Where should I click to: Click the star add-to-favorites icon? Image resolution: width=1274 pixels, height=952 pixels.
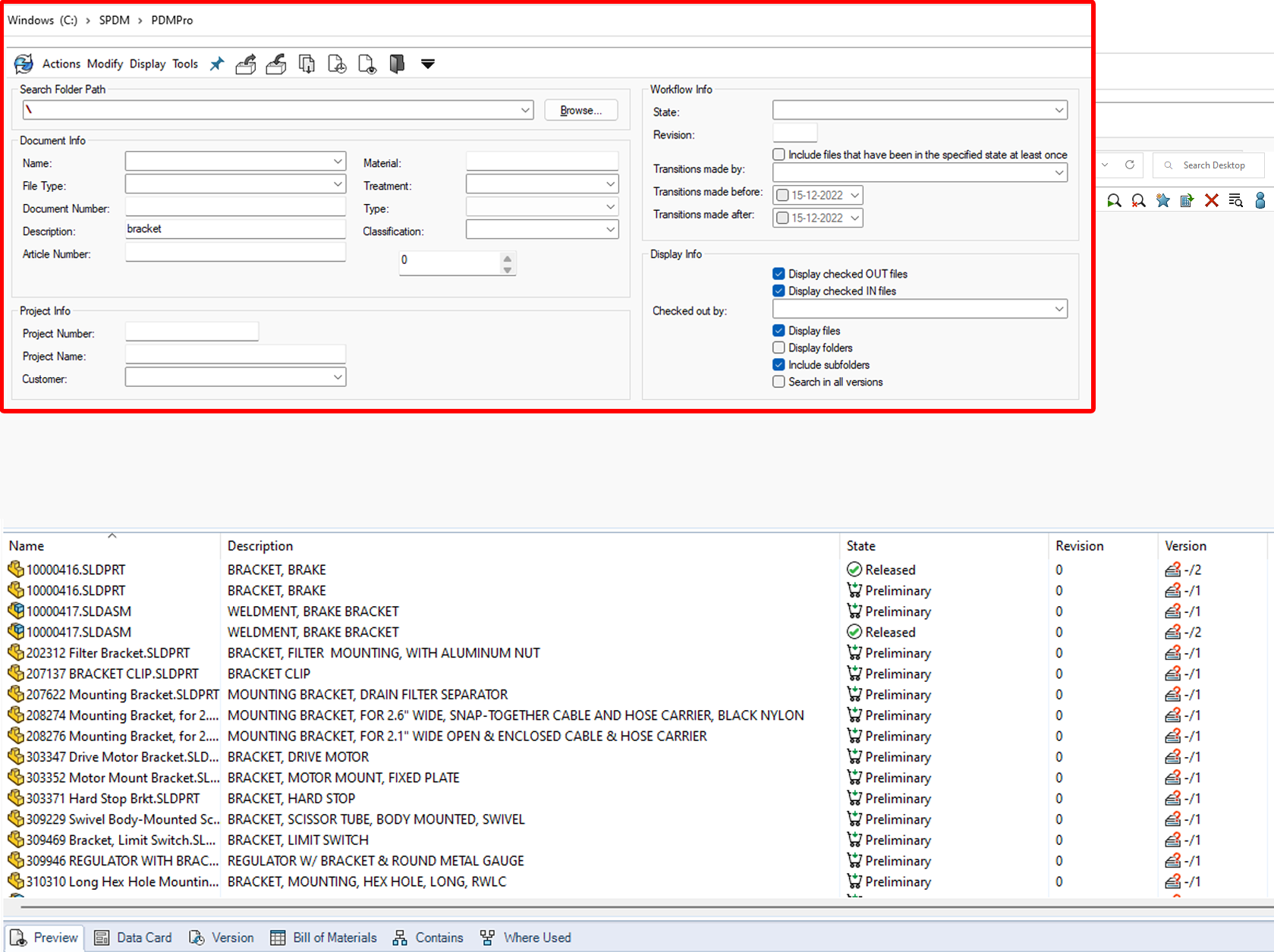point(1162,200)
